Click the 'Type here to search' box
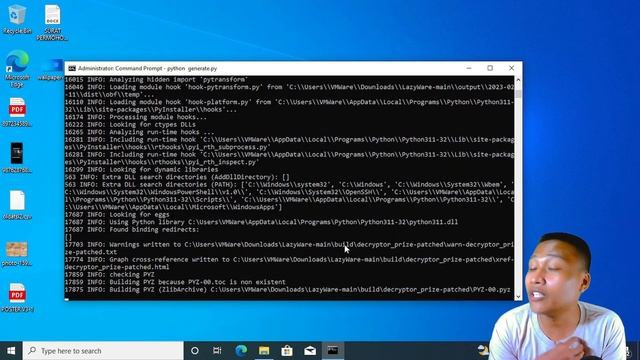This screenshot has width=640, height=360. [103, 351]
